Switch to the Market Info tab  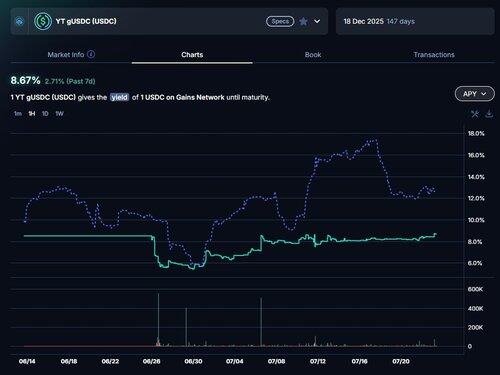pos(66,55)
